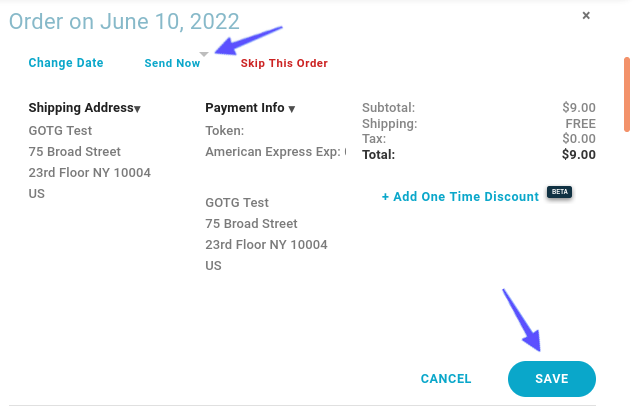Close the order dialog with the X
633x406 pixels.
586,15
